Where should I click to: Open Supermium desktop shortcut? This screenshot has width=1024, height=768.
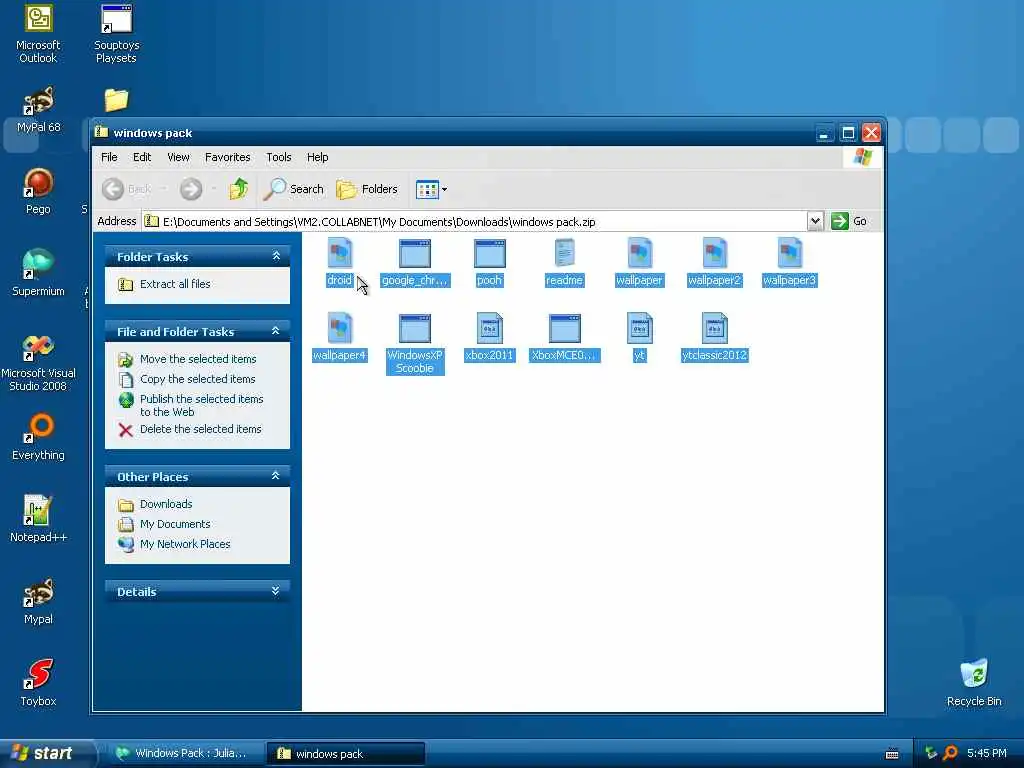click(38, 273)
